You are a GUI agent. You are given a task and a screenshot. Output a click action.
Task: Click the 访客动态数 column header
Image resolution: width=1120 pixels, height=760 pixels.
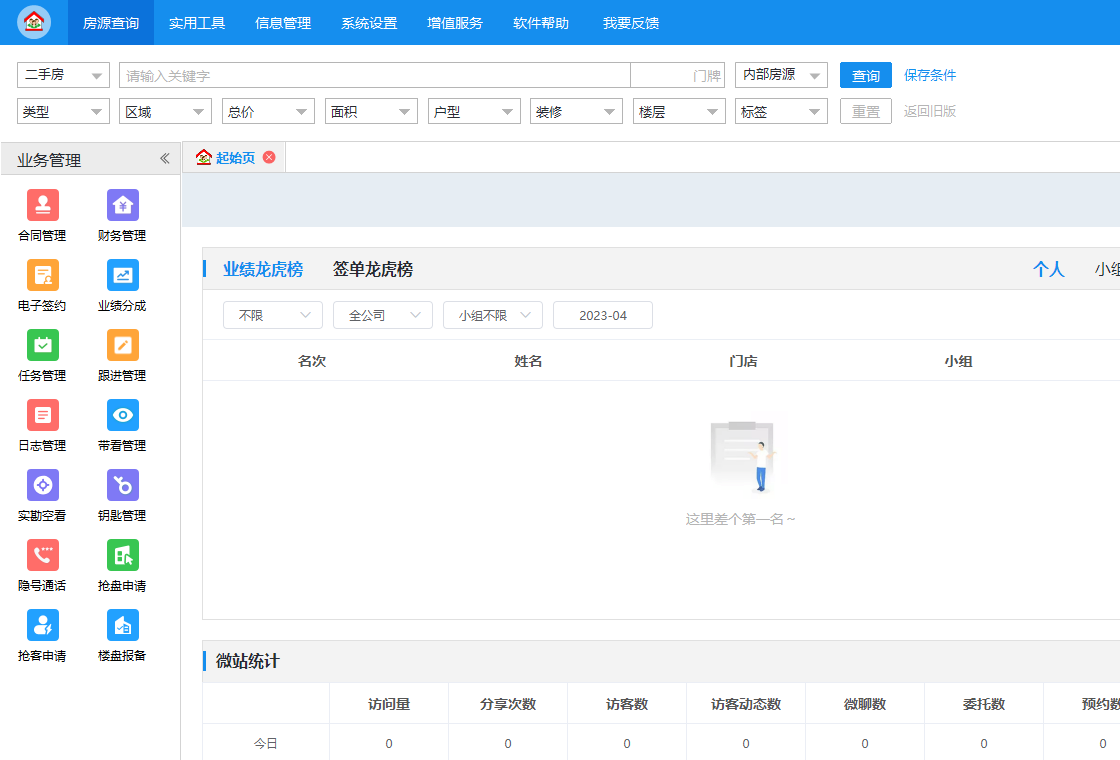pyautogui.click(x=746, y=704)
